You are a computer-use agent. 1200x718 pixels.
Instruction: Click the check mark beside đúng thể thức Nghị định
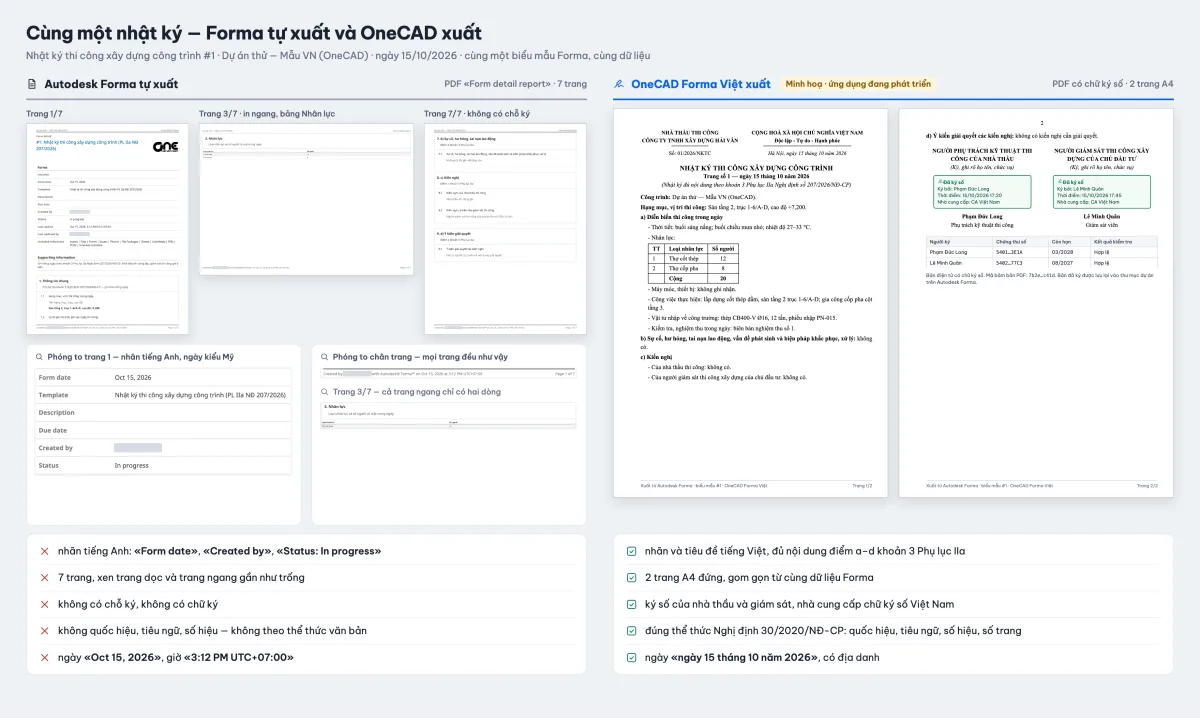(631, 631)
